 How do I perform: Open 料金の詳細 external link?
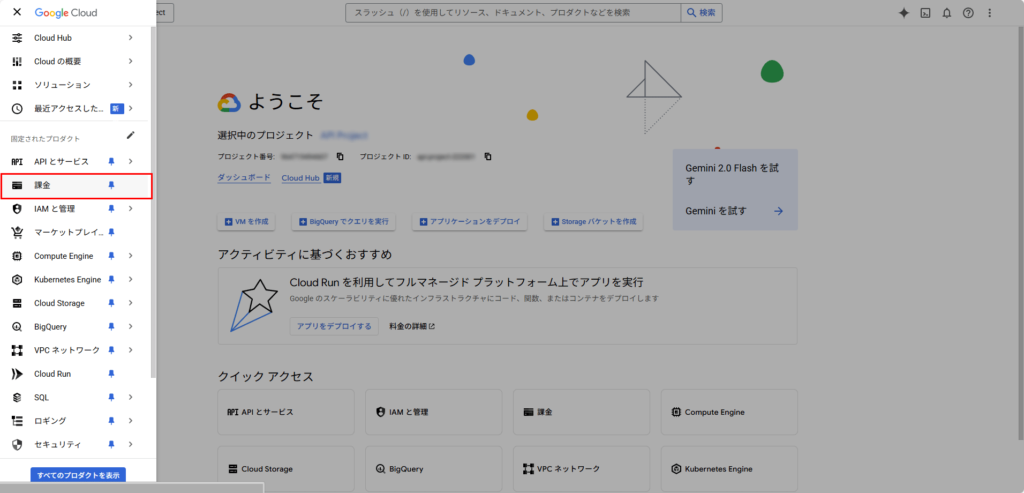411,326
